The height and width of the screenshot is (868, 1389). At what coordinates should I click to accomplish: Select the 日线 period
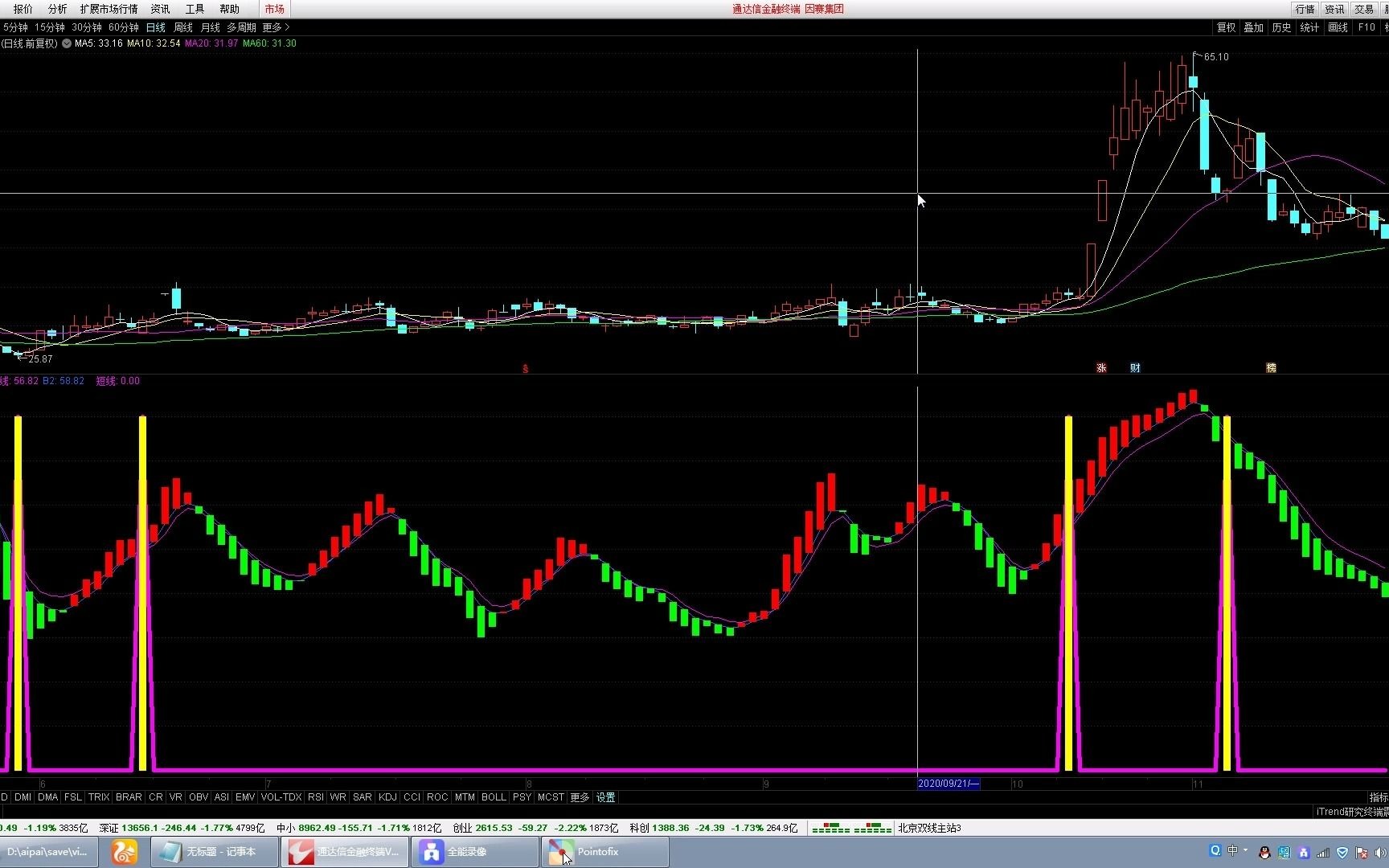[x=156, y=27]
